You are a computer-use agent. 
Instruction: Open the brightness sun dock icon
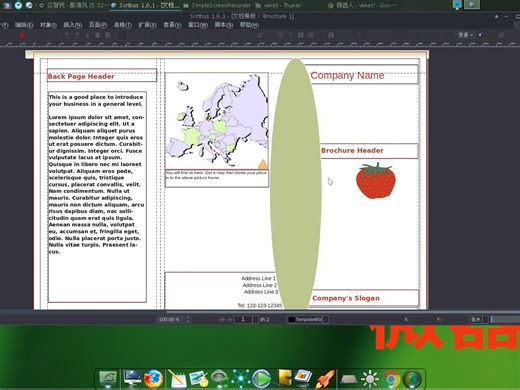[x=370, y=379]
